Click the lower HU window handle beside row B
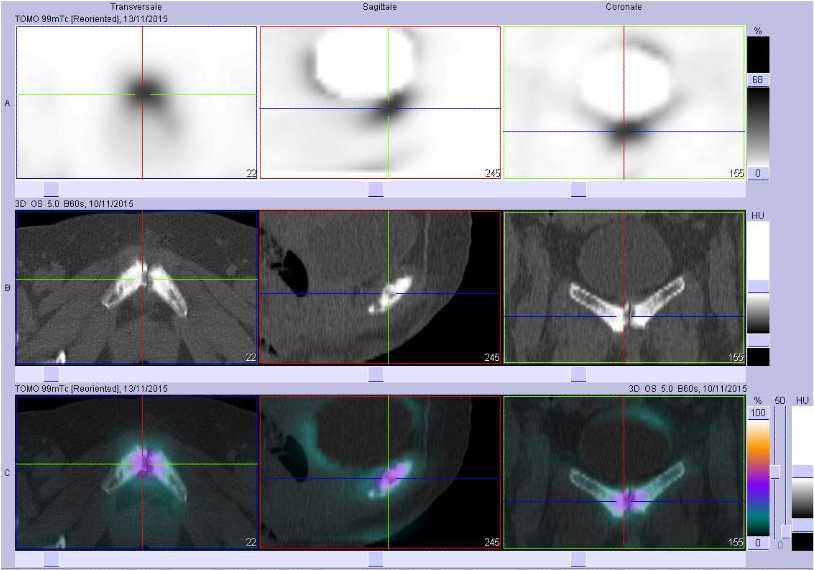Image resolution: width=814 pixels, height=570 pixels. pyautogui.click(x=758, y=341)
